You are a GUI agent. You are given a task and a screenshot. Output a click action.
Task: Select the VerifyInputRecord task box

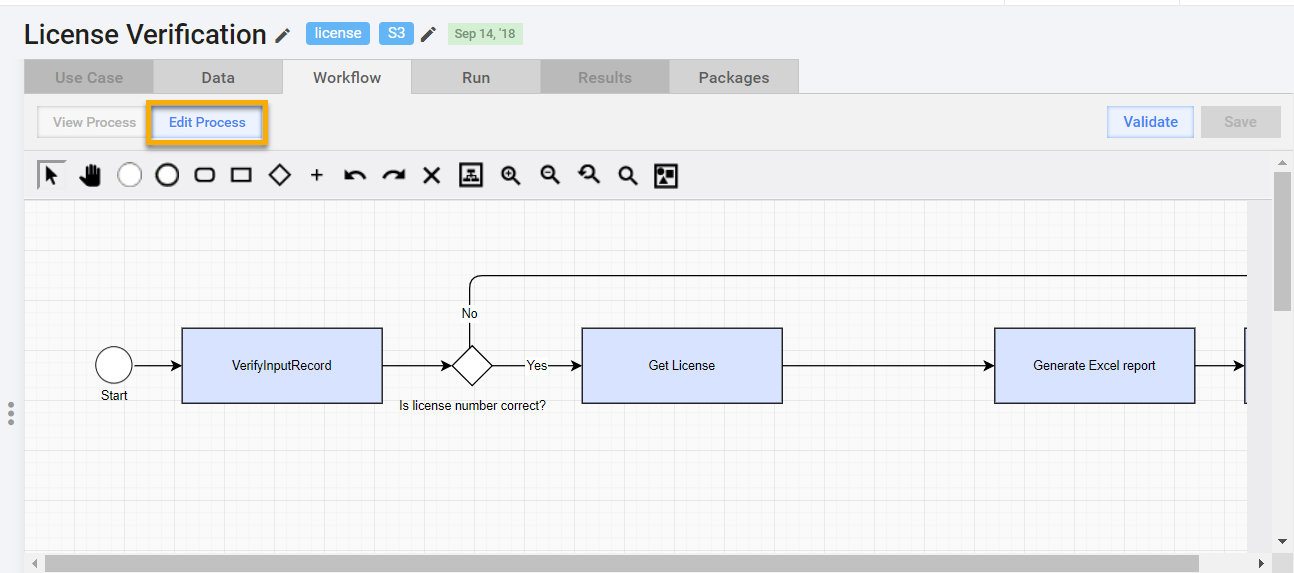[282, 365]
